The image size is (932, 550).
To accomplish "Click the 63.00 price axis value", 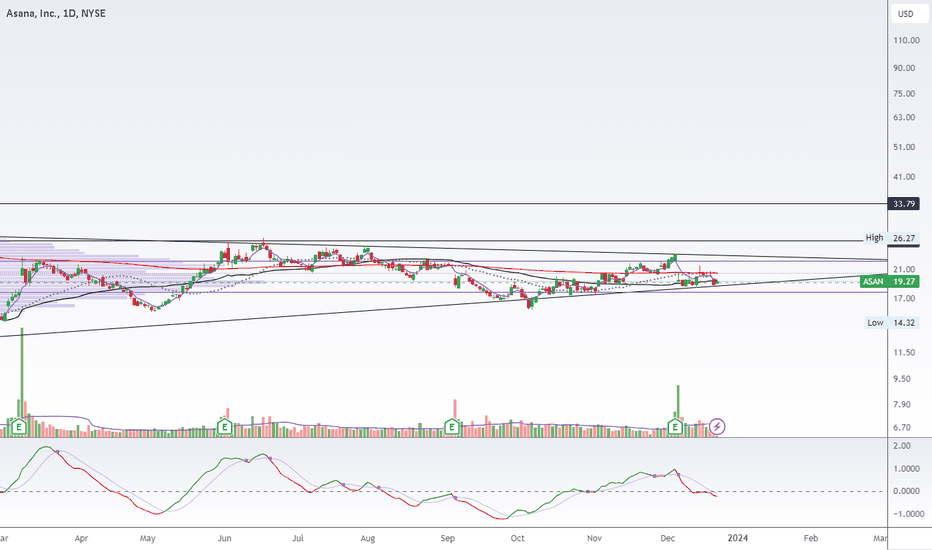I will pos(904,117).
